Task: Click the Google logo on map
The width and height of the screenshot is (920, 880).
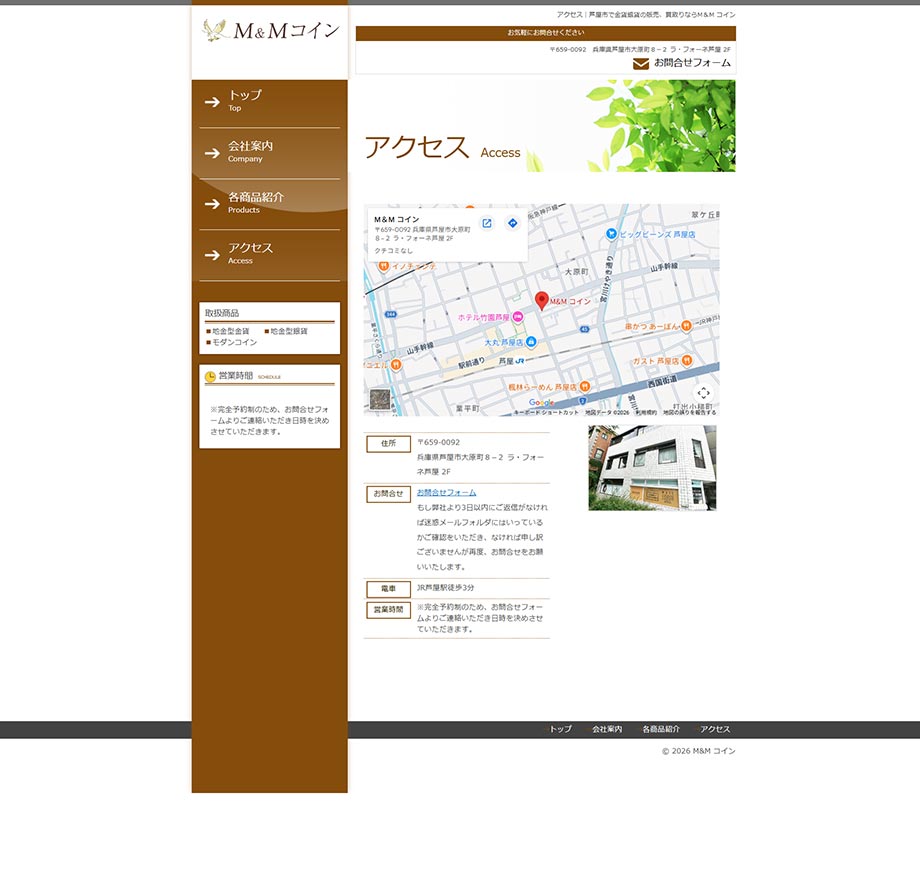Action: click(541, 402)
